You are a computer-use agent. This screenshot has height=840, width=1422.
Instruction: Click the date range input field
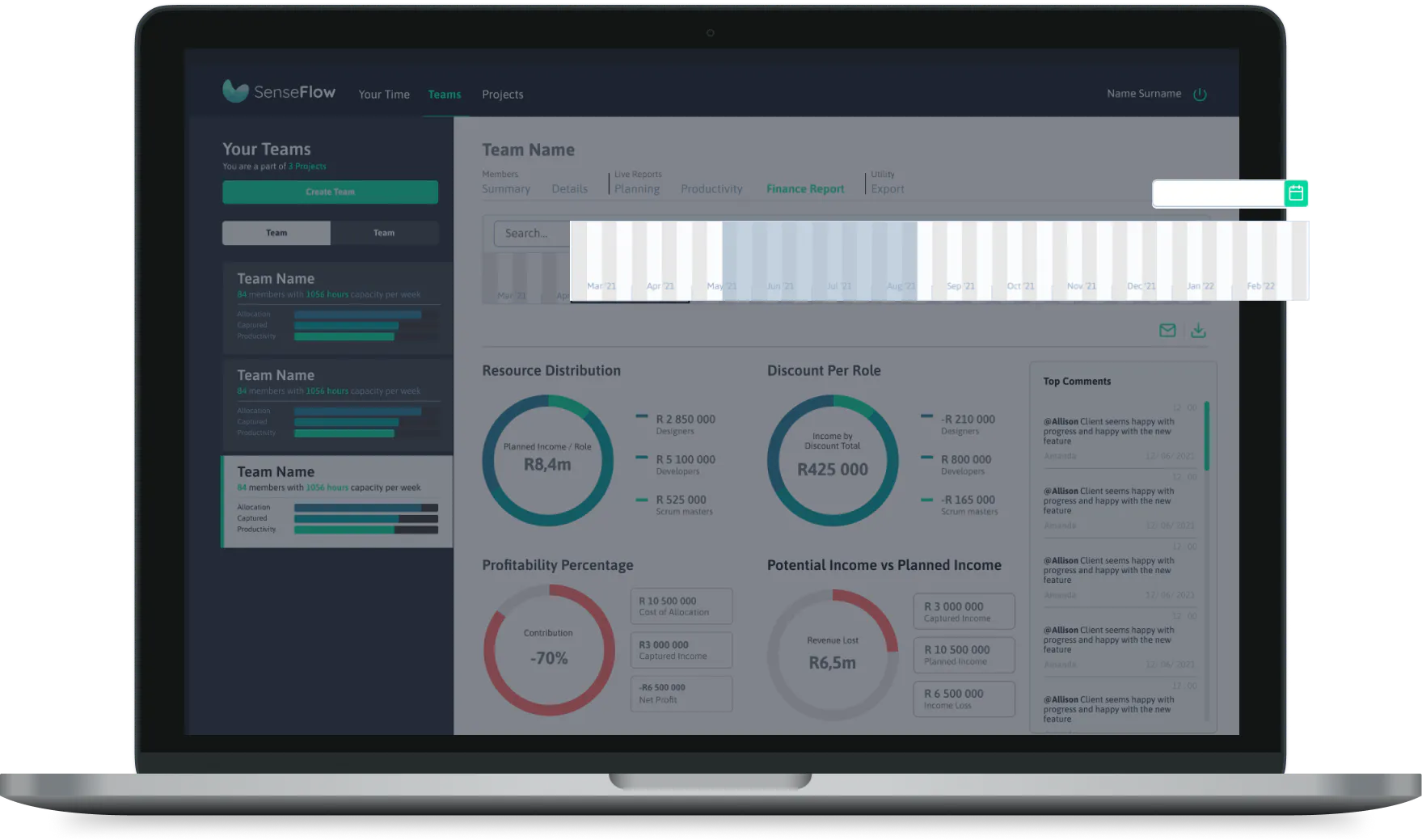pos(1218,193)
